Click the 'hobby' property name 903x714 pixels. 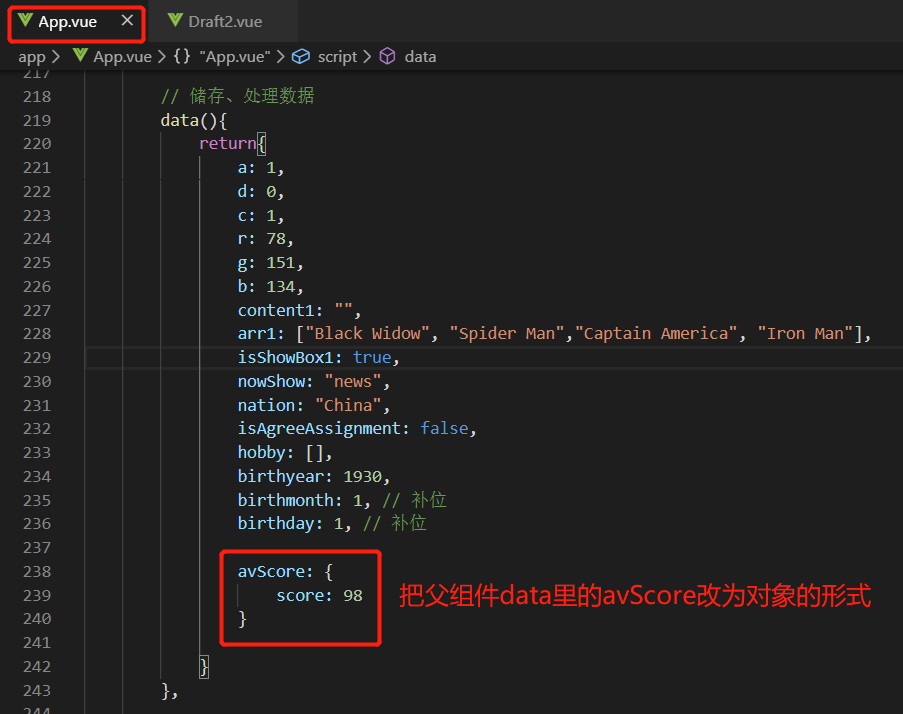[261, 453]
